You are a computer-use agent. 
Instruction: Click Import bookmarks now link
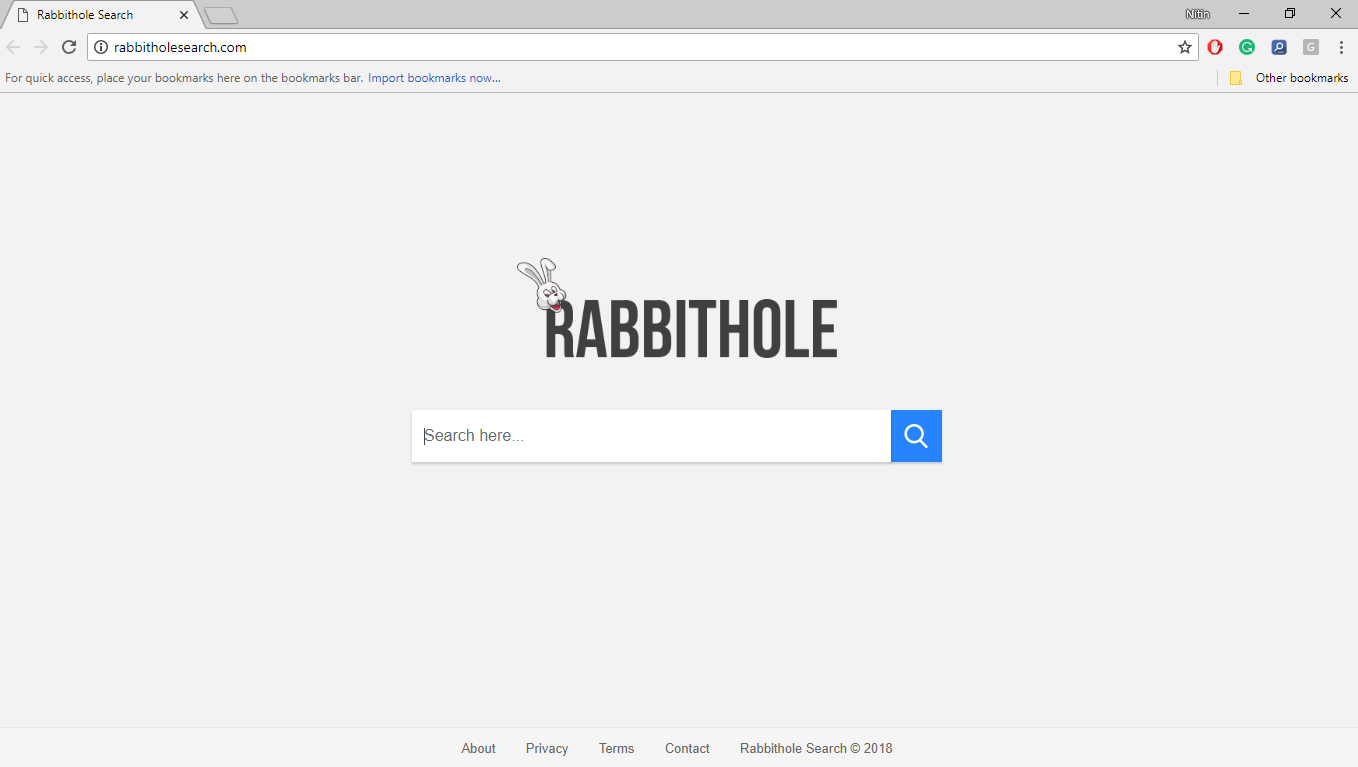coord(433,77)
